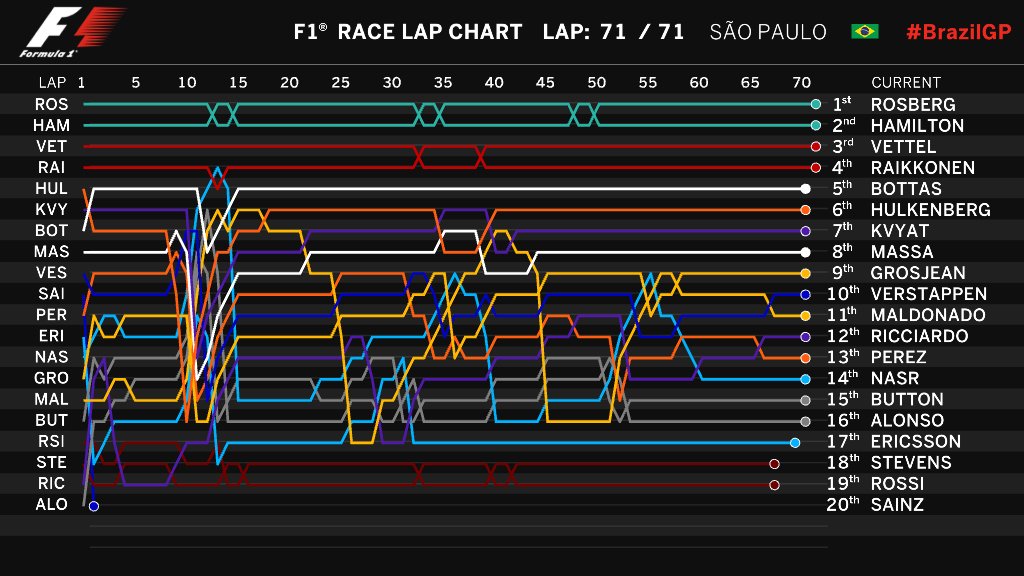Click the F1 RACE LAP CHART title
Screen dimensions: 1024x576
click(x=407, y=32)
